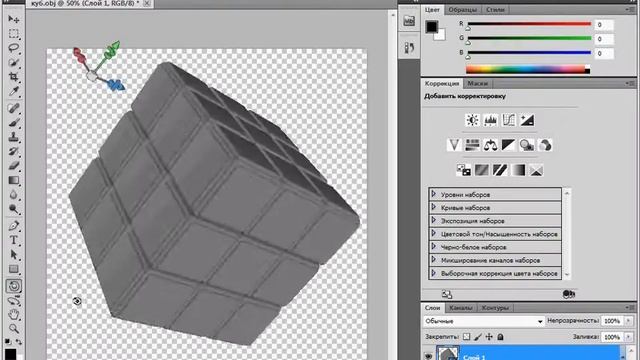Select the Eyedropper tool
Viewport: 640px width, 360px height.
[x=13, y=91]
